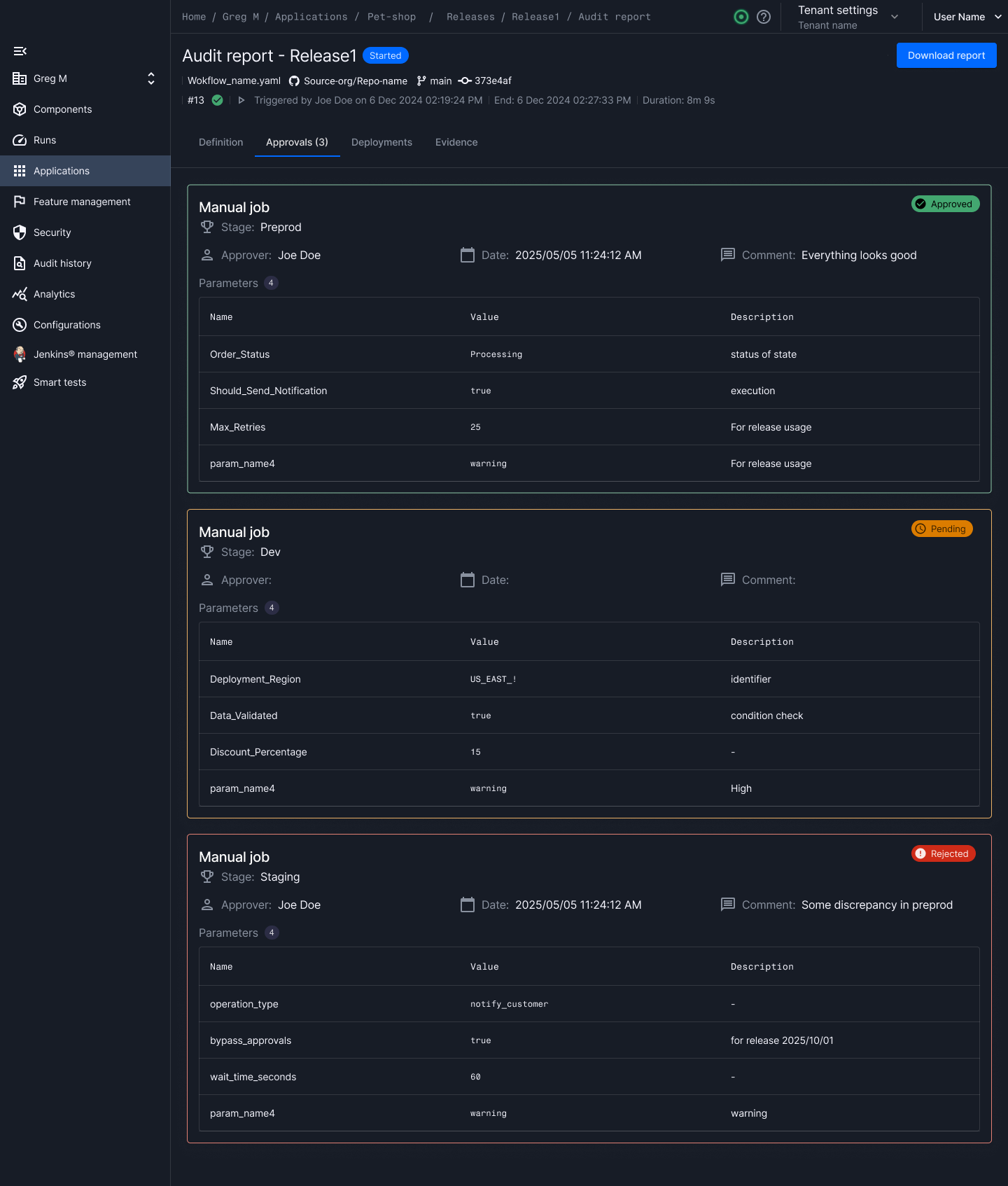Click the Started status badge
This screenshot has height=1186, width=1008.
point(386,55)
